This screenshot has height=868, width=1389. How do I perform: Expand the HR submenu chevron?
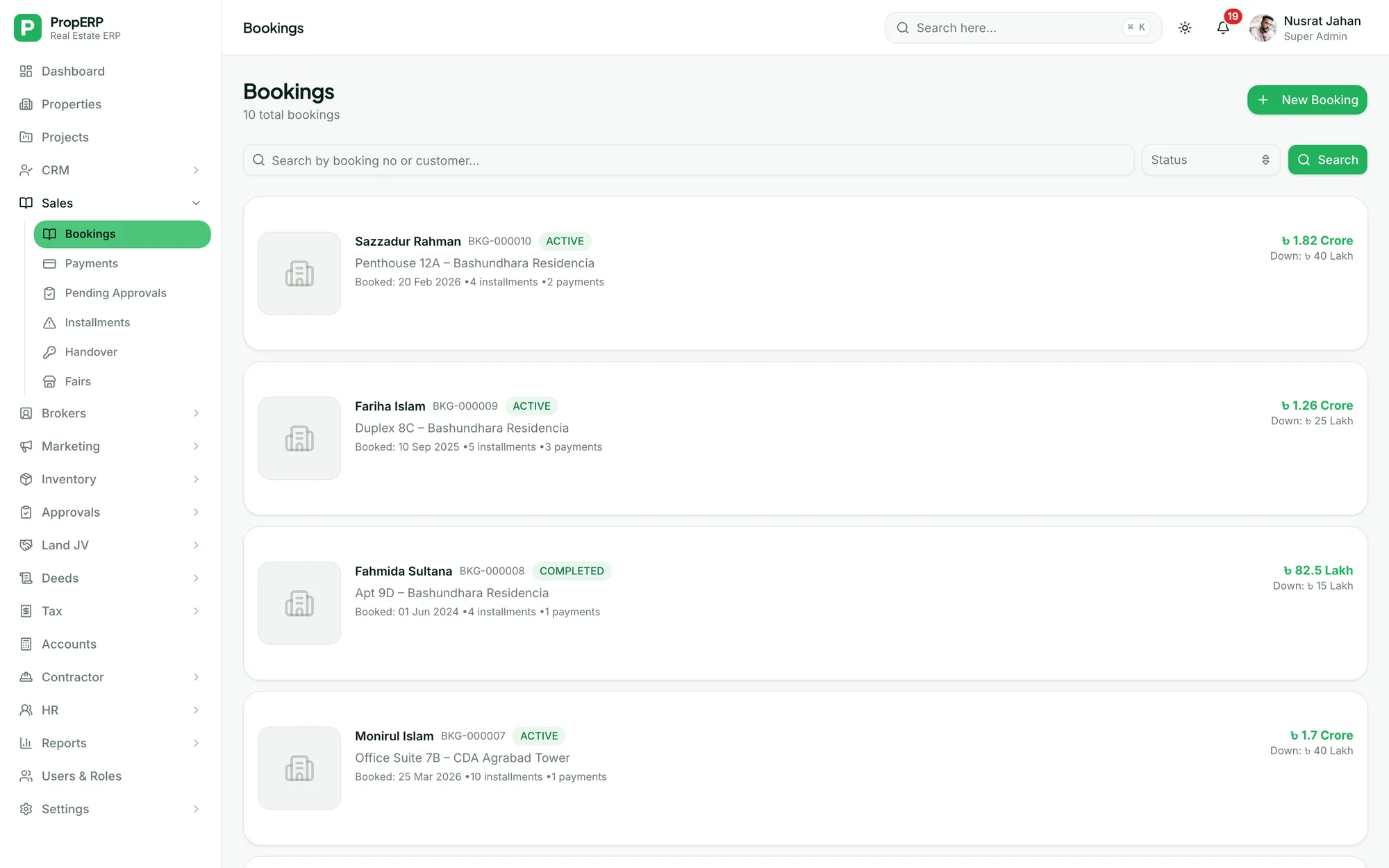click(x=196, y=710)
